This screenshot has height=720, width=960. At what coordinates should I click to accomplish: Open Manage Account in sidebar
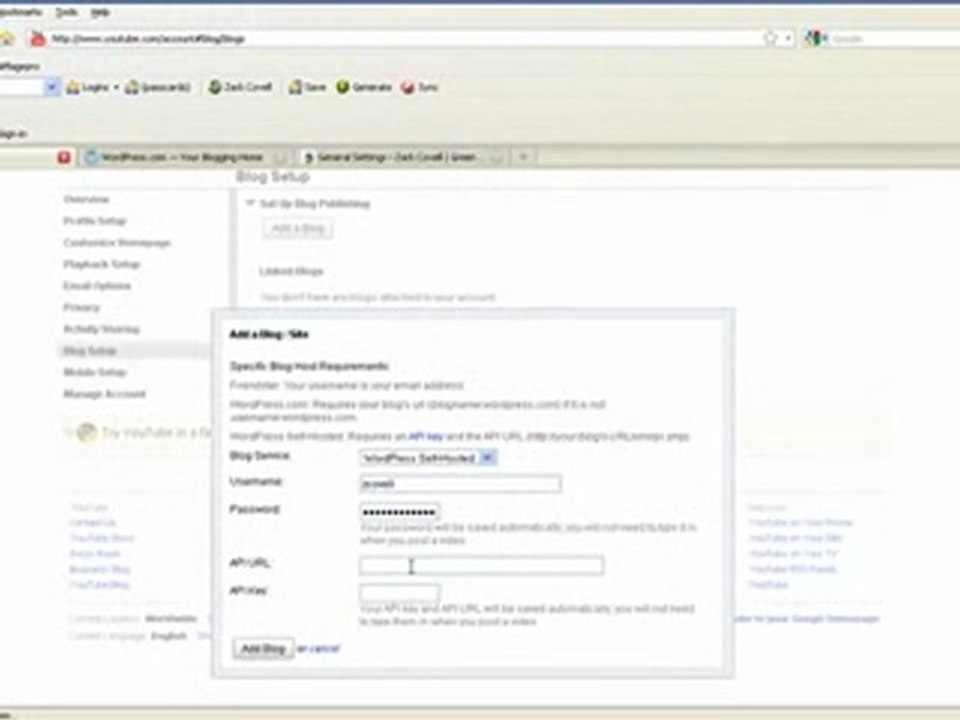105,394
